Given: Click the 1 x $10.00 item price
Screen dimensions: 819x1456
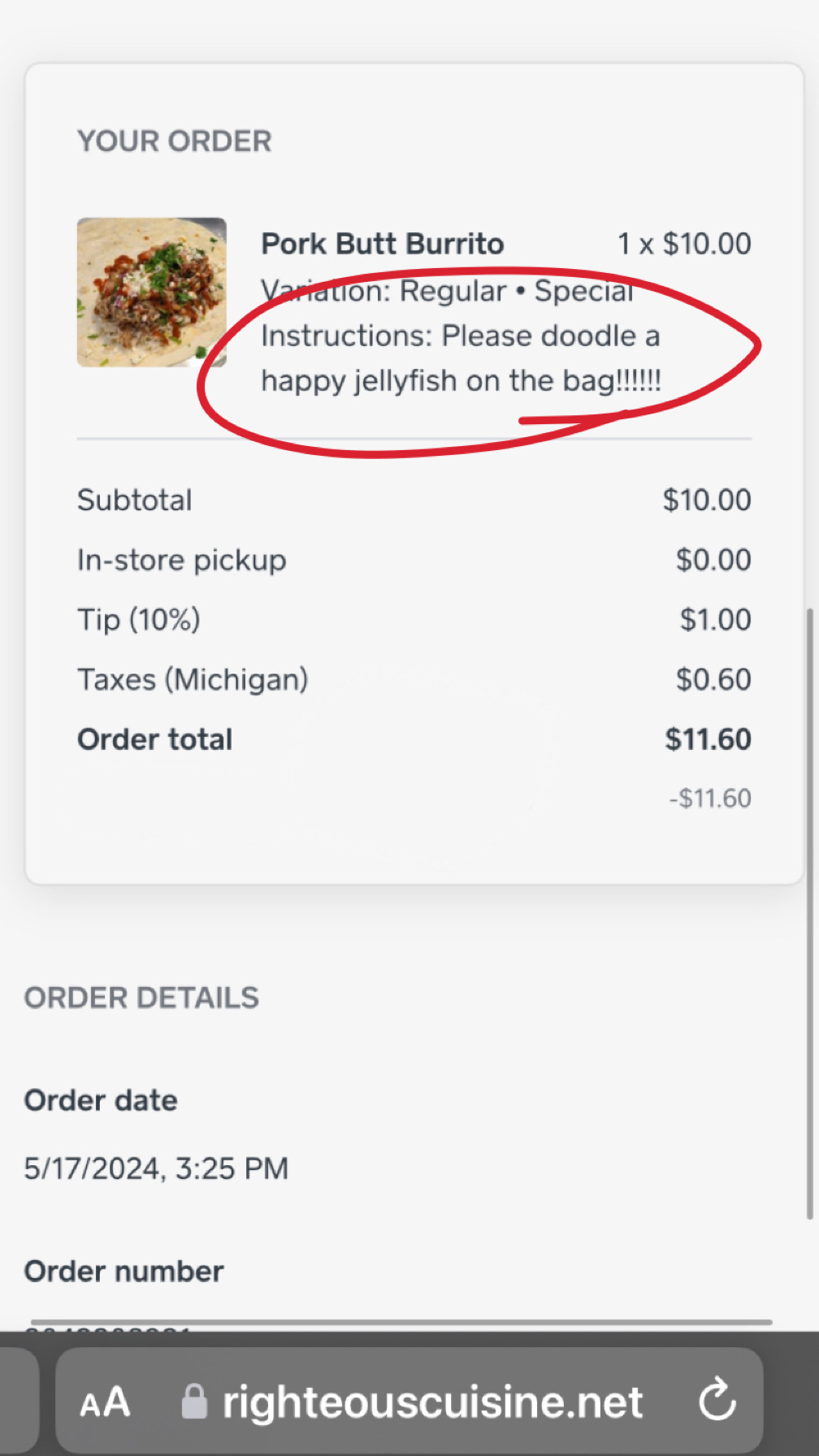Looking at the screenshot, I should 684,244.
